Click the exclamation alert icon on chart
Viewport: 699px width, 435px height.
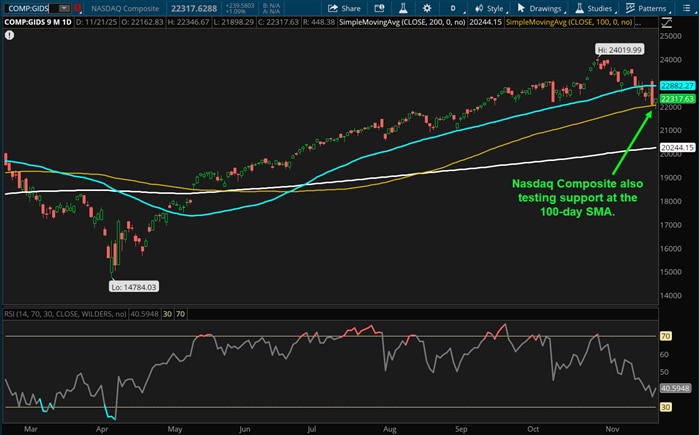point(9,35)
